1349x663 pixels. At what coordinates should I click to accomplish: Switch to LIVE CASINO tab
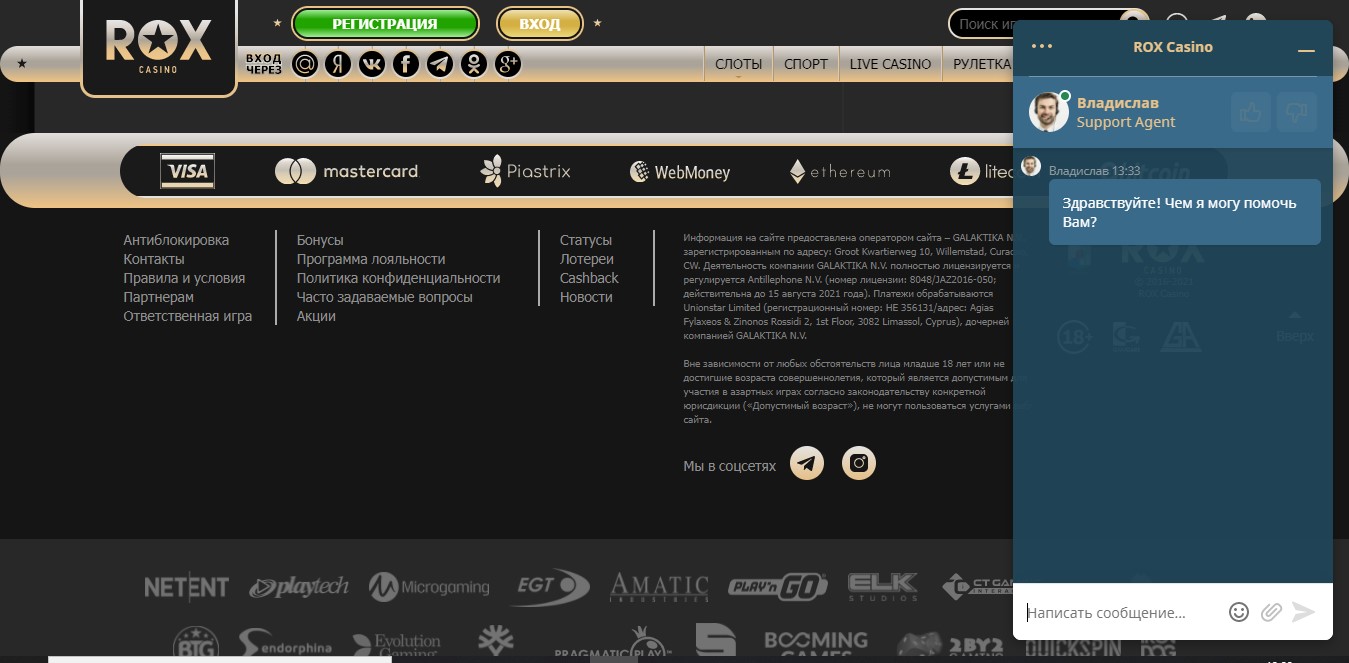890,64
